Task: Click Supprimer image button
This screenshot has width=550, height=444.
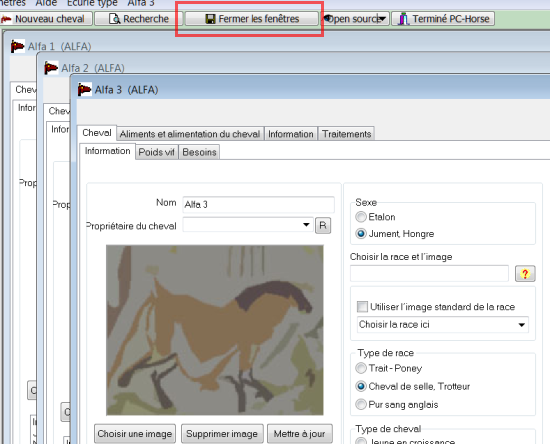Action: (x=222, y=434)
